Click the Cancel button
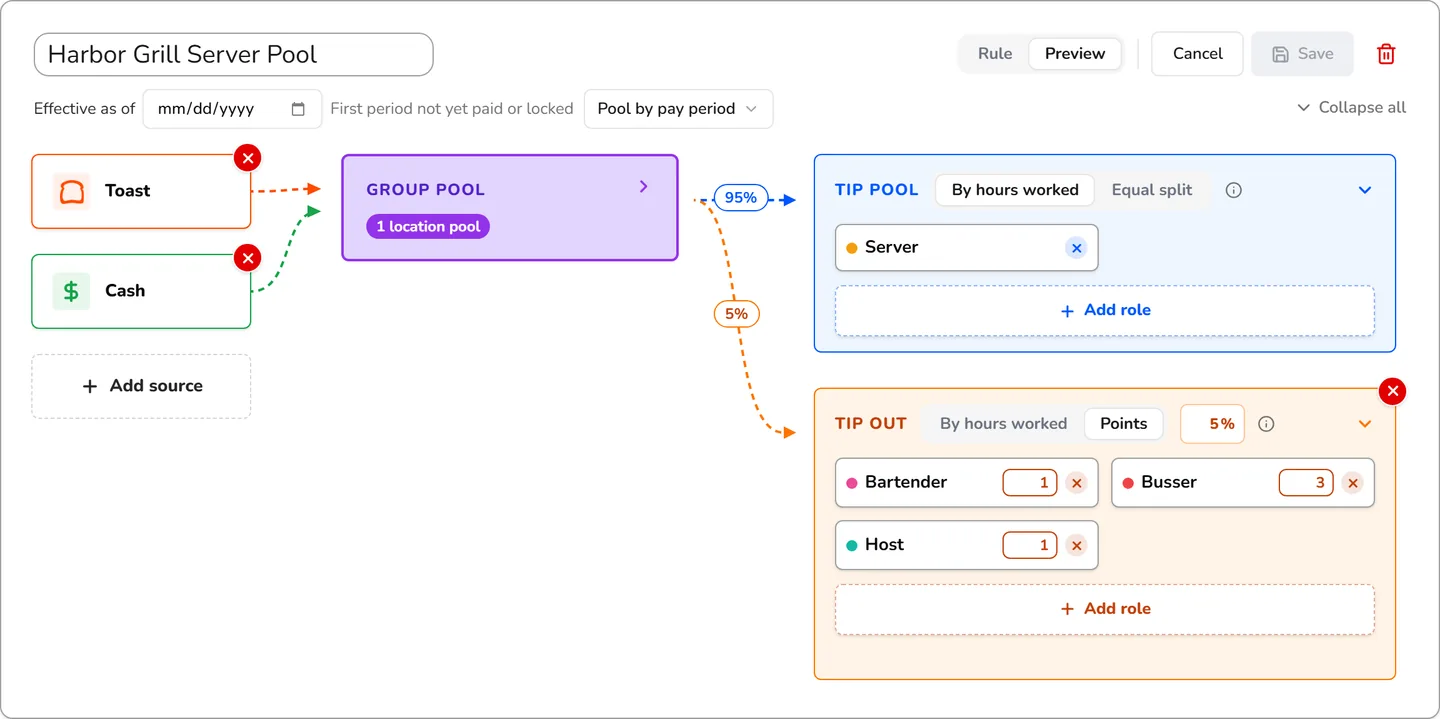This screenshot has height=719, width=1440. pos(1197,54)
